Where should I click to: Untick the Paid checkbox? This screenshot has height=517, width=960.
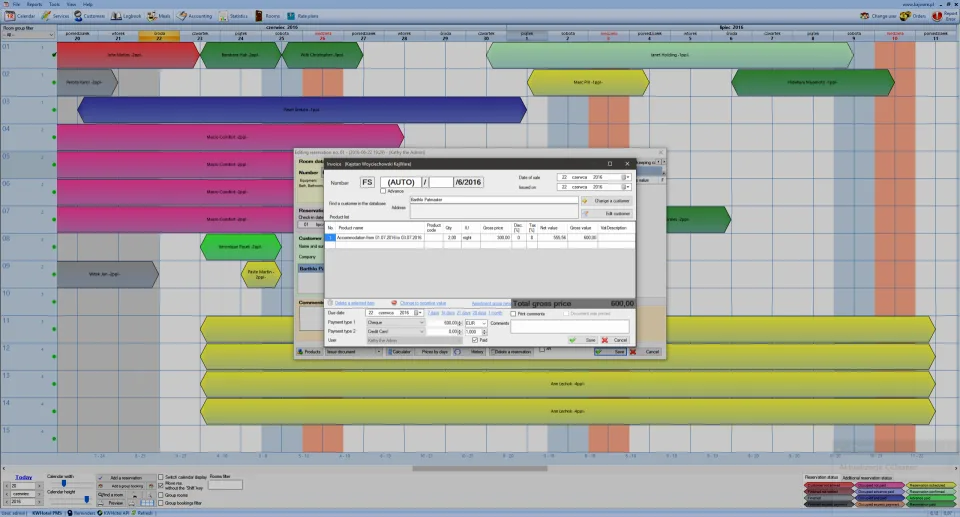click(475, 340)
